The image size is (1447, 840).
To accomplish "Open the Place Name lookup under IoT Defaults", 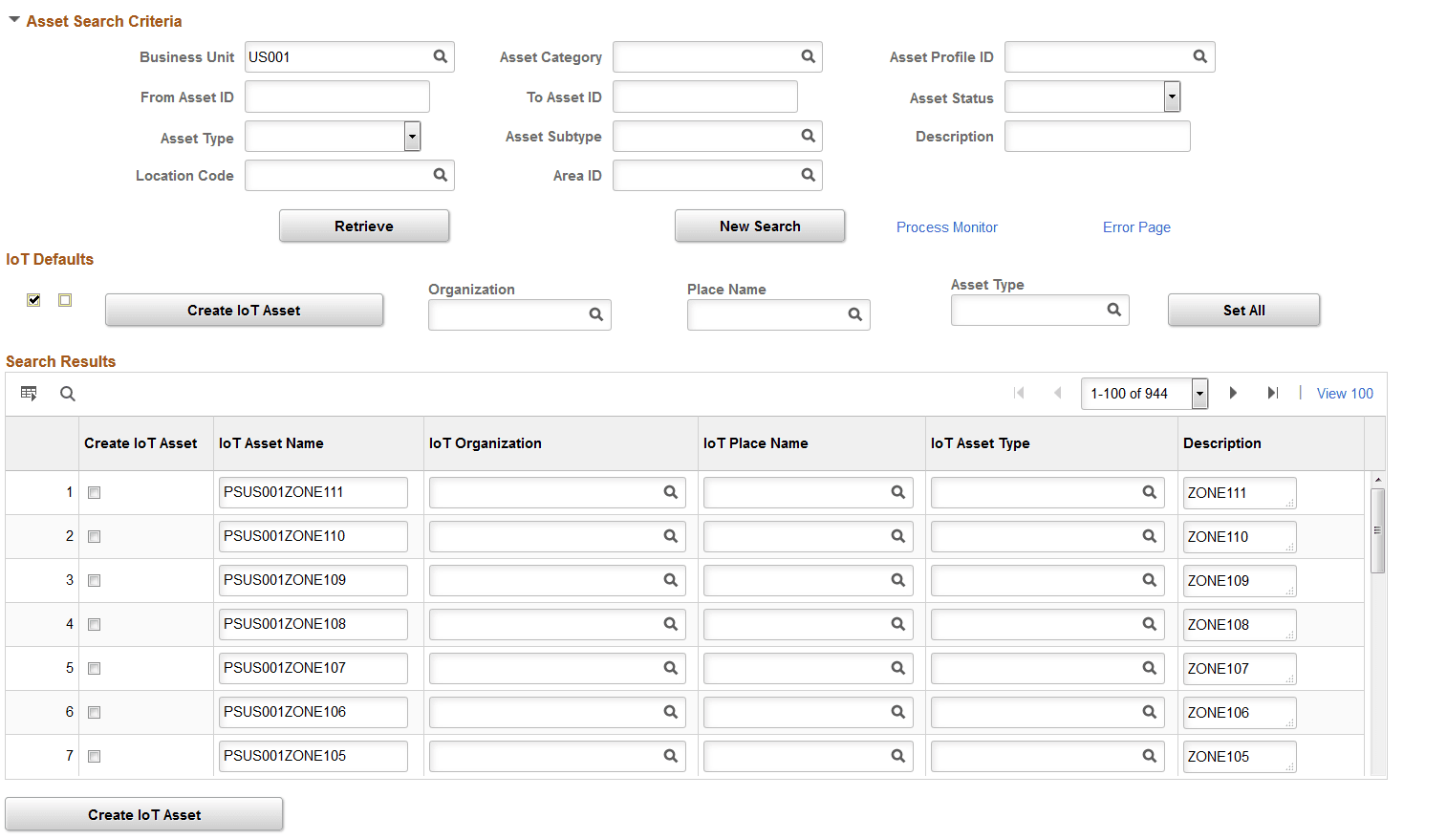I will [x=854, y=314].
